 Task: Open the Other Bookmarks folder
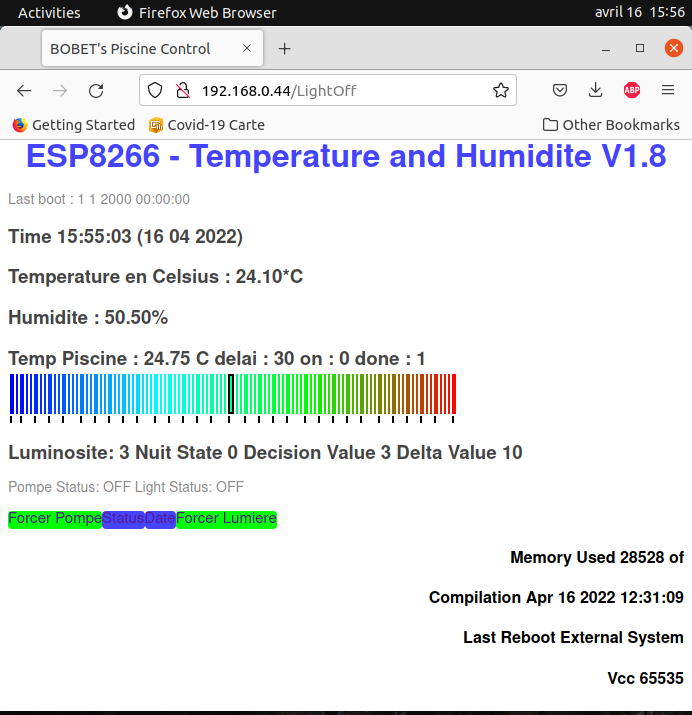(x=611, y=125)
